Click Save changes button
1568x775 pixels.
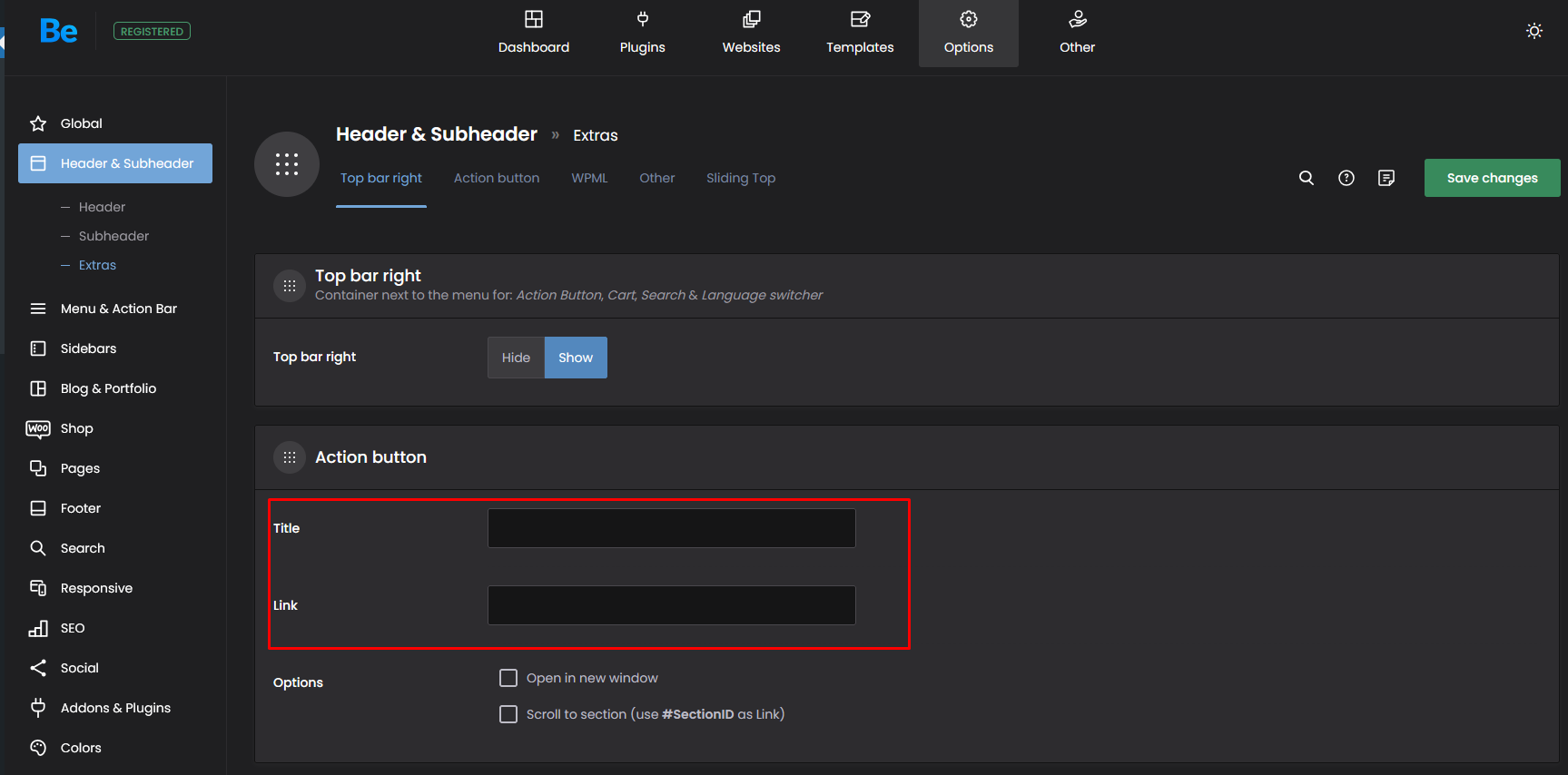(x=1493, y=178)
